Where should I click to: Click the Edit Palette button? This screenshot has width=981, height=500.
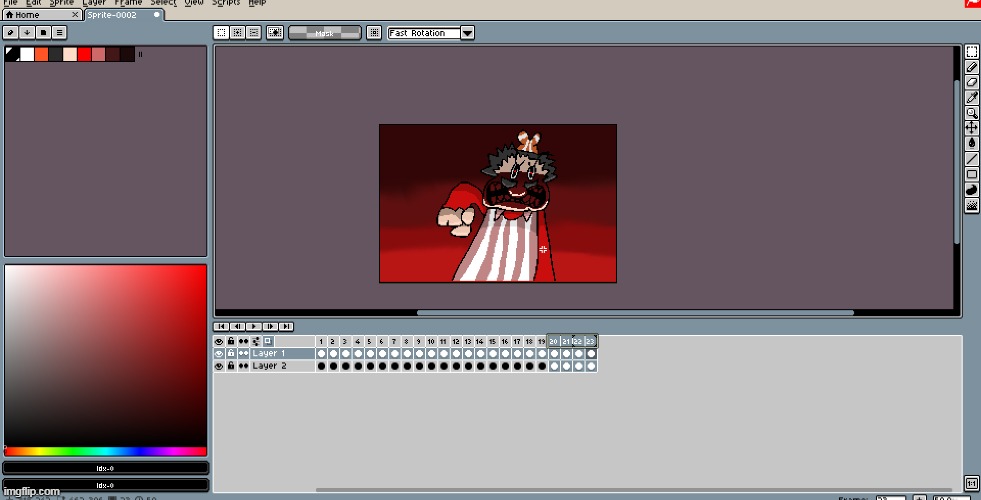point(11,33)
